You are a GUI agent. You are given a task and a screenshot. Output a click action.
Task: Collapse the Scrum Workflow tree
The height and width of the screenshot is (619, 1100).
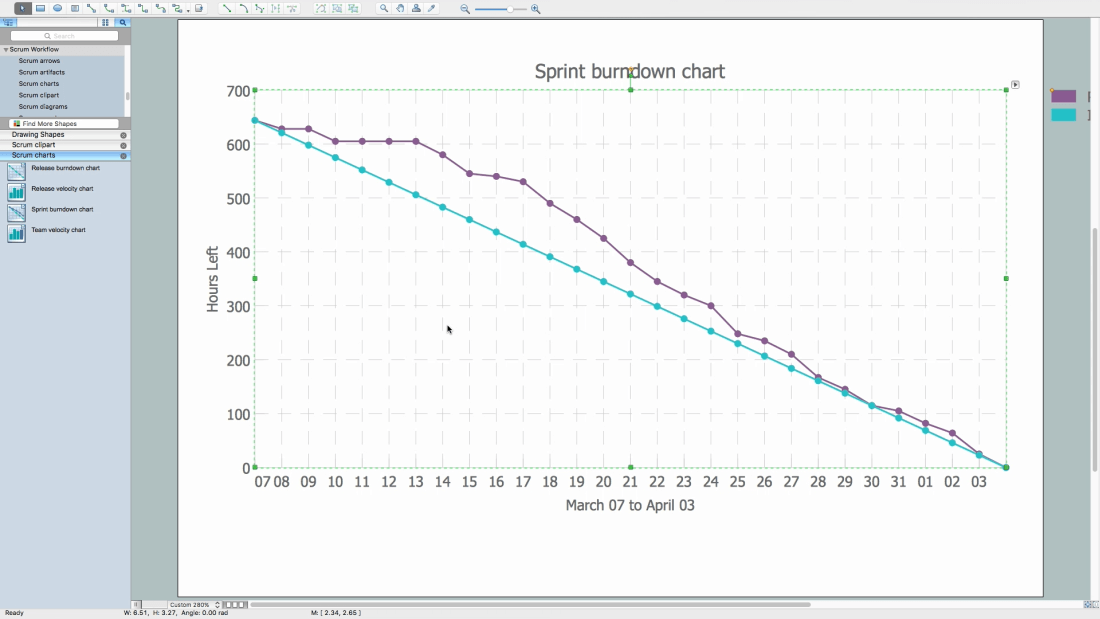(x=6, y=50)
